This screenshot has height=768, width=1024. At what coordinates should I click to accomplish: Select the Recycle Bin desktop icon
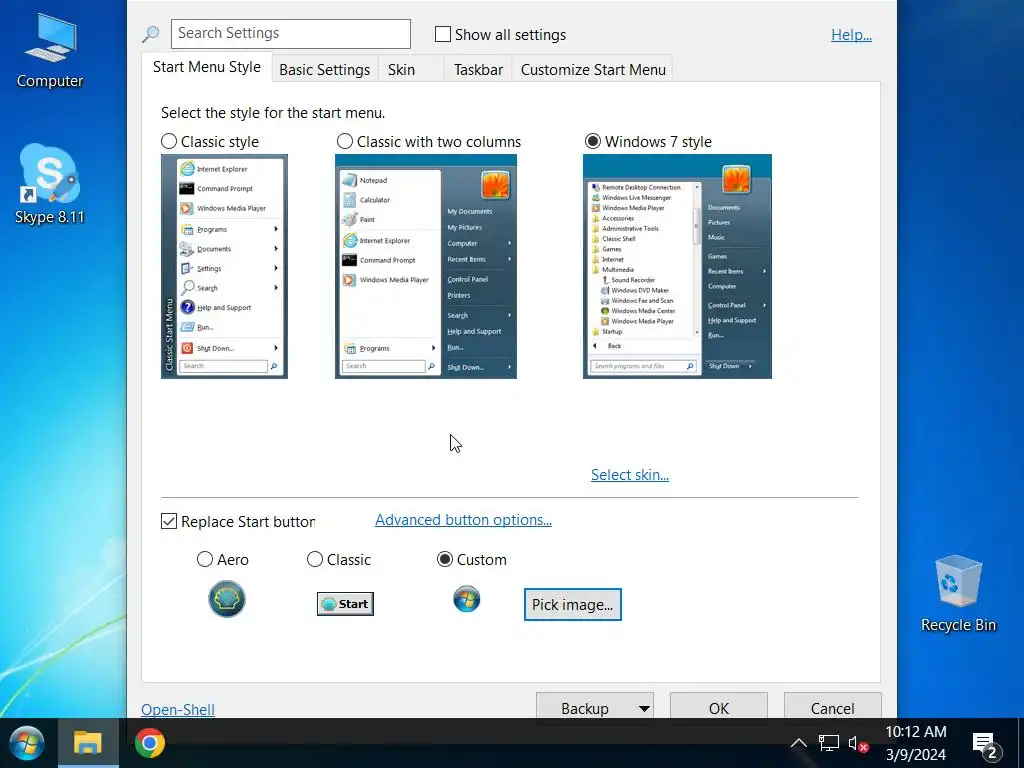[x=958, y=594]
